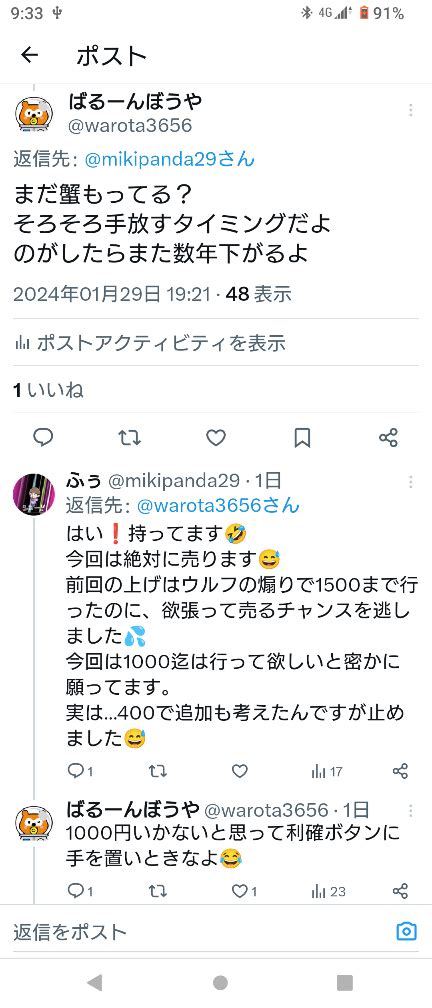Open more options on the last warota3656 reply
The height and width of the screenshot is (1008, 432).
410,811
